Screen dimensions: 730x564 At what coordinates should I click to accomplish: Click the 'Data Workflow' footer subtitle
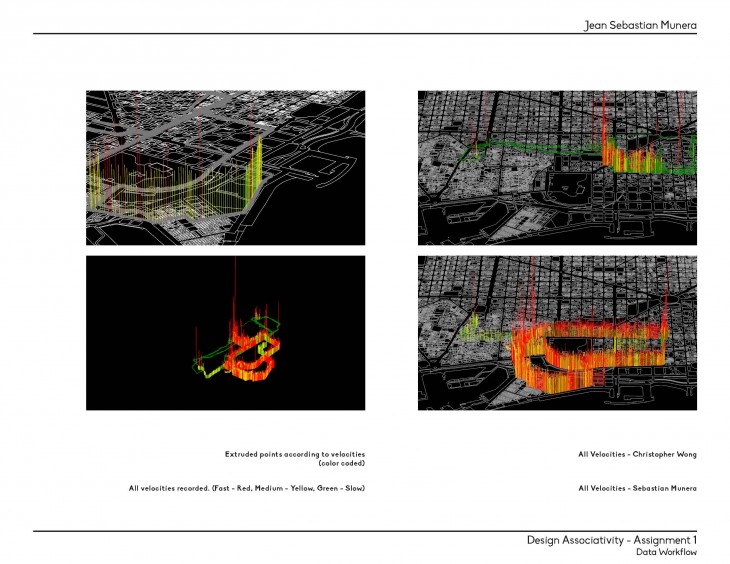pos(666,552)
